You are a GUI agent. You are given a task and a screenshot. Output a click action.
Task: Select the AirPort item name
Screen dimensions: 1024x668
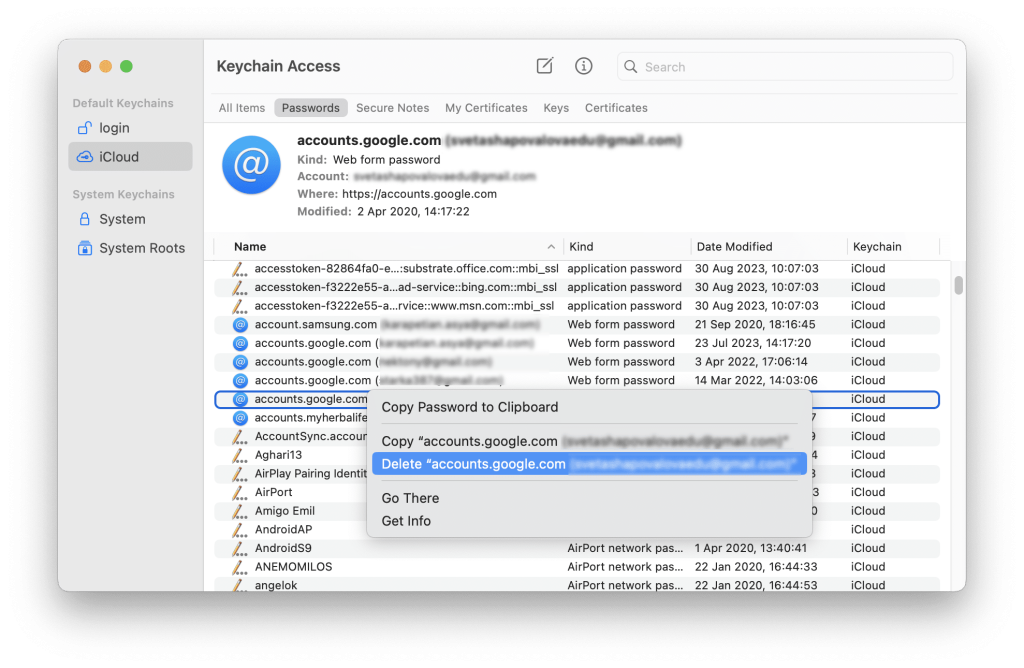pyautogui.click(x=274, y=492)
